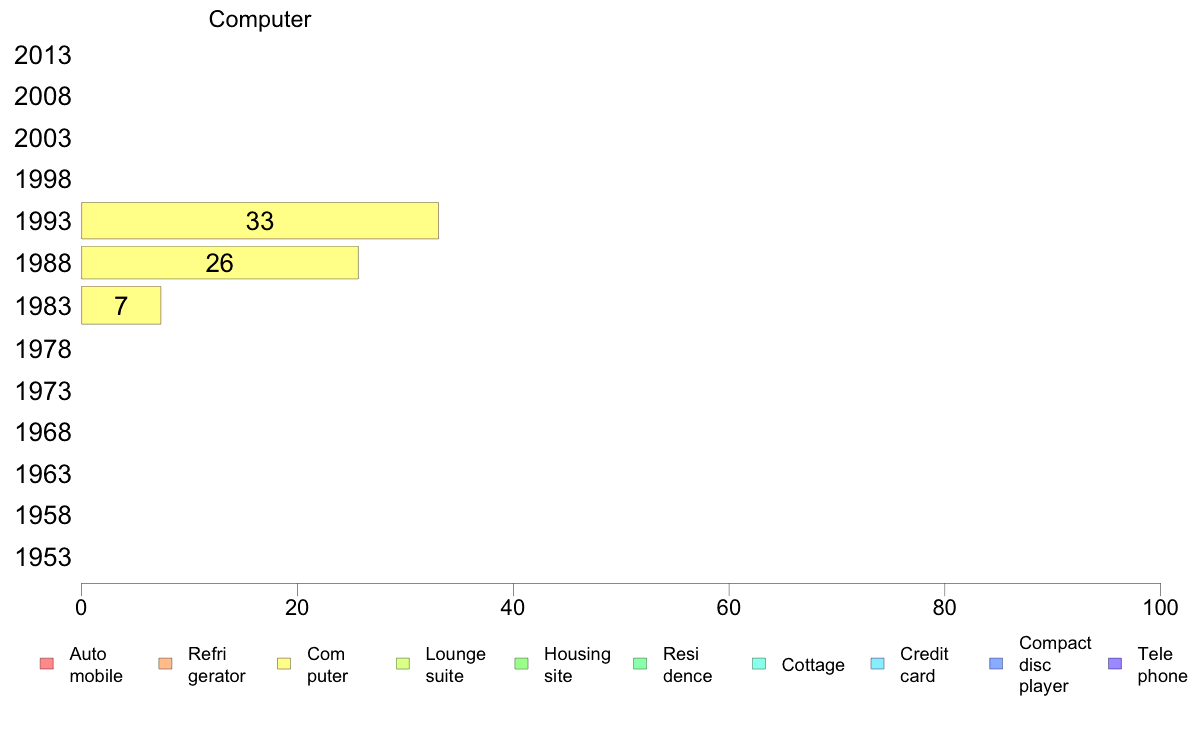Select the 1988 bar showing 26
The width and height of the screenshot is (1188, 736).
(220, 263)
